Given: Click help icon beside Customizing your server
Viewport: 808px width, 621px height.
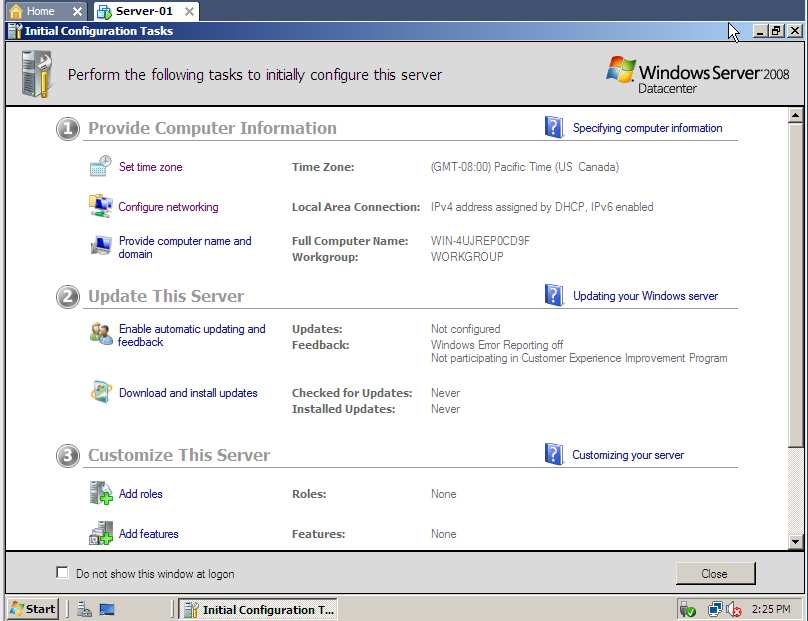Looking at the screenshot, I should pos(553,454).
